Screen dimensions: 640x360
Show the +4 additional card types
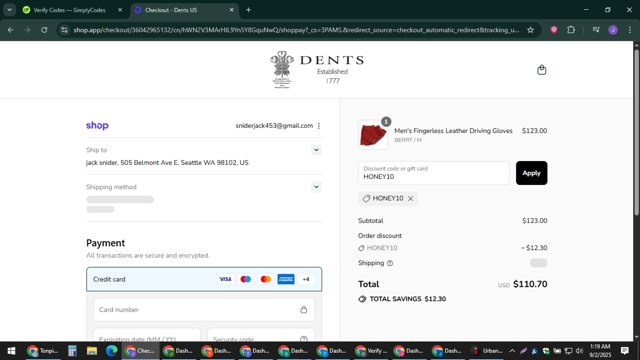(x=306, y=279)
